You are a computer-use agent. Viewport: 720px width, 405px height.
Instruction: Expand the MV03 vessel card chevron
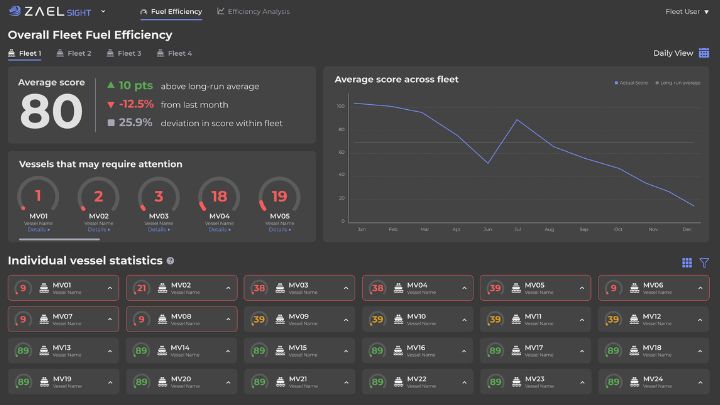click(347, 288)
